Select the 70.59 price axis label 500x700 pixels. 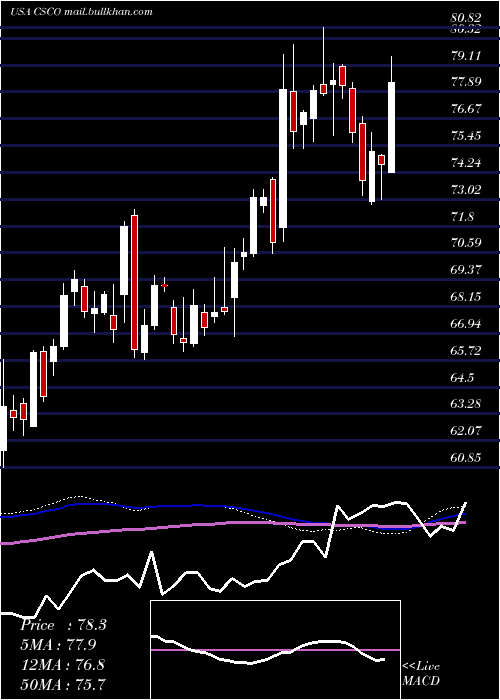pyautogui.click(x=466, y=243)
